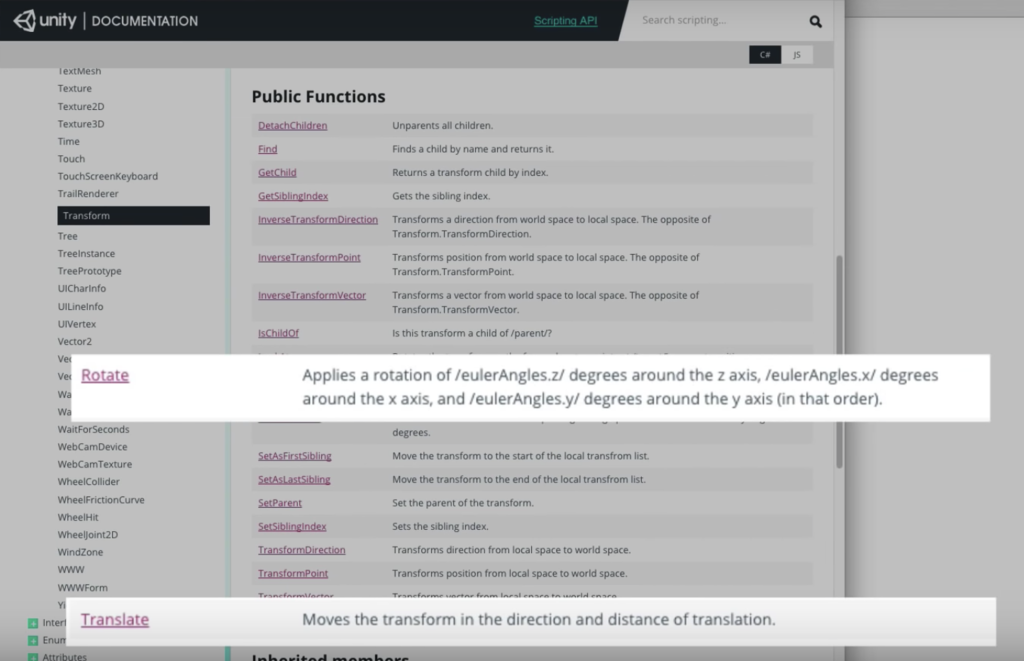Open the highlighted Translate link
Screen dimensions: 1024x661
point(115,619)
